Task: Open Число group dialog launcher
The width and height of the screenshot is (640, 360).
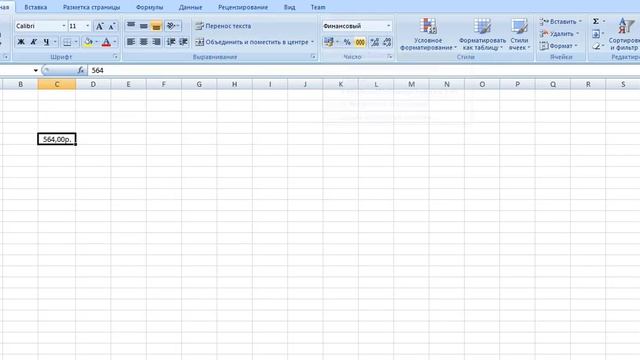Action: (390, 57)
